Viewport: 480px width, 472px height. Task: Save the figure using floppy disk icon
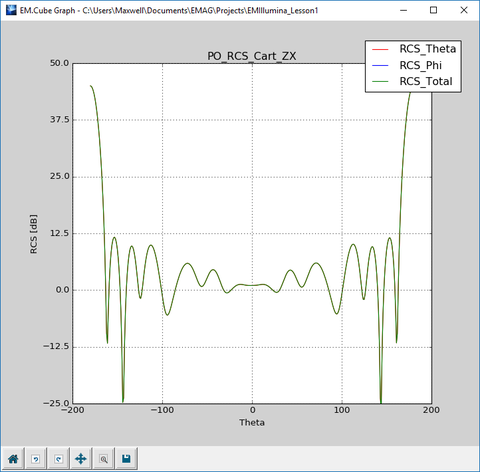126,459
